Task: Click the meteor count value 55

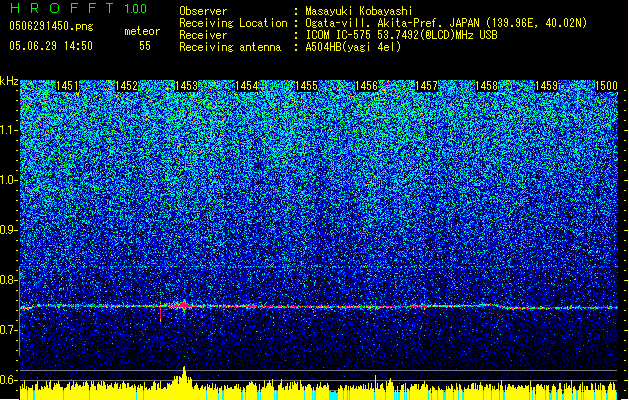Action: [145, 46]
